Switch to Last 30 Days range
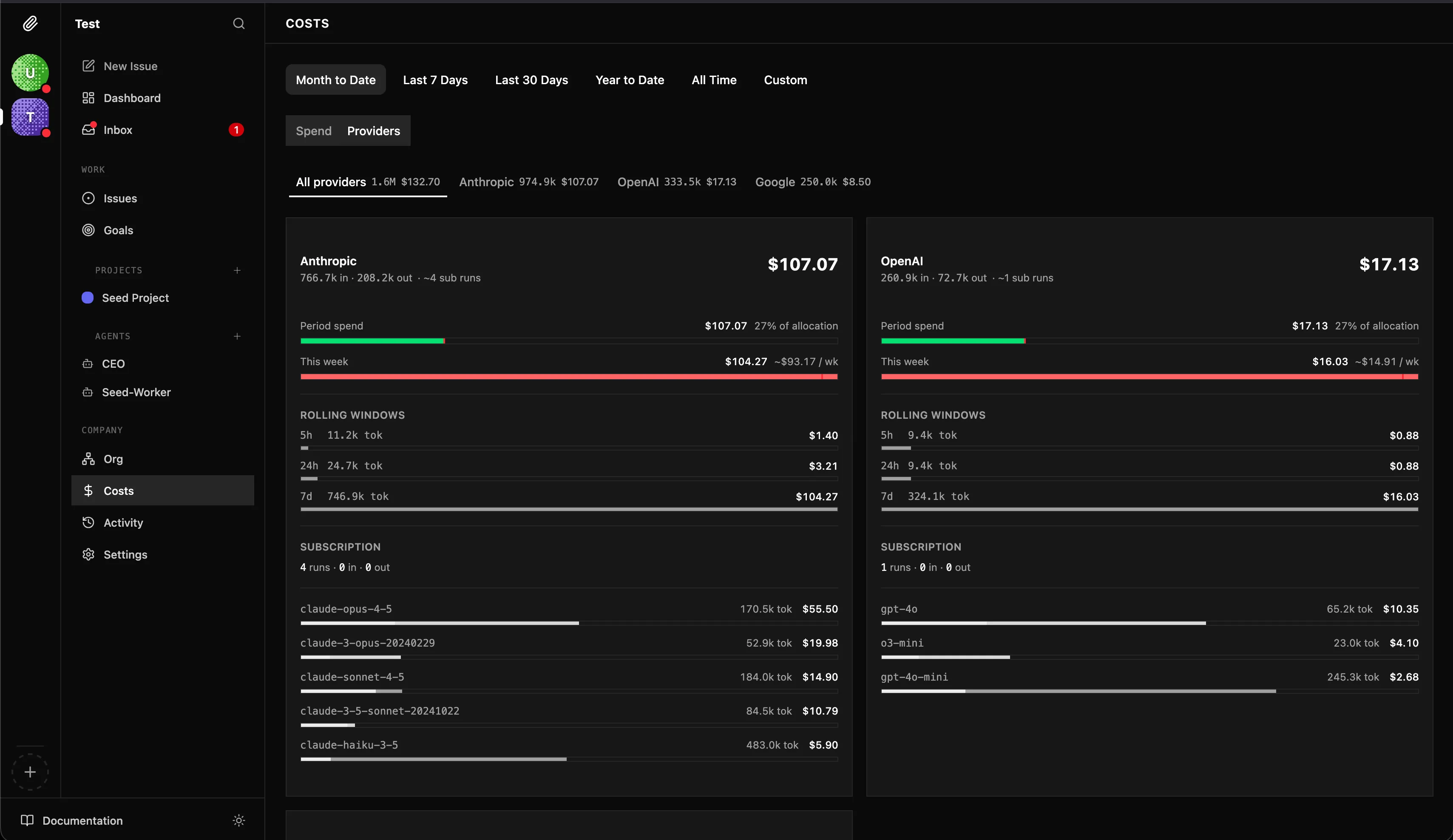 [x=532, y=79]
